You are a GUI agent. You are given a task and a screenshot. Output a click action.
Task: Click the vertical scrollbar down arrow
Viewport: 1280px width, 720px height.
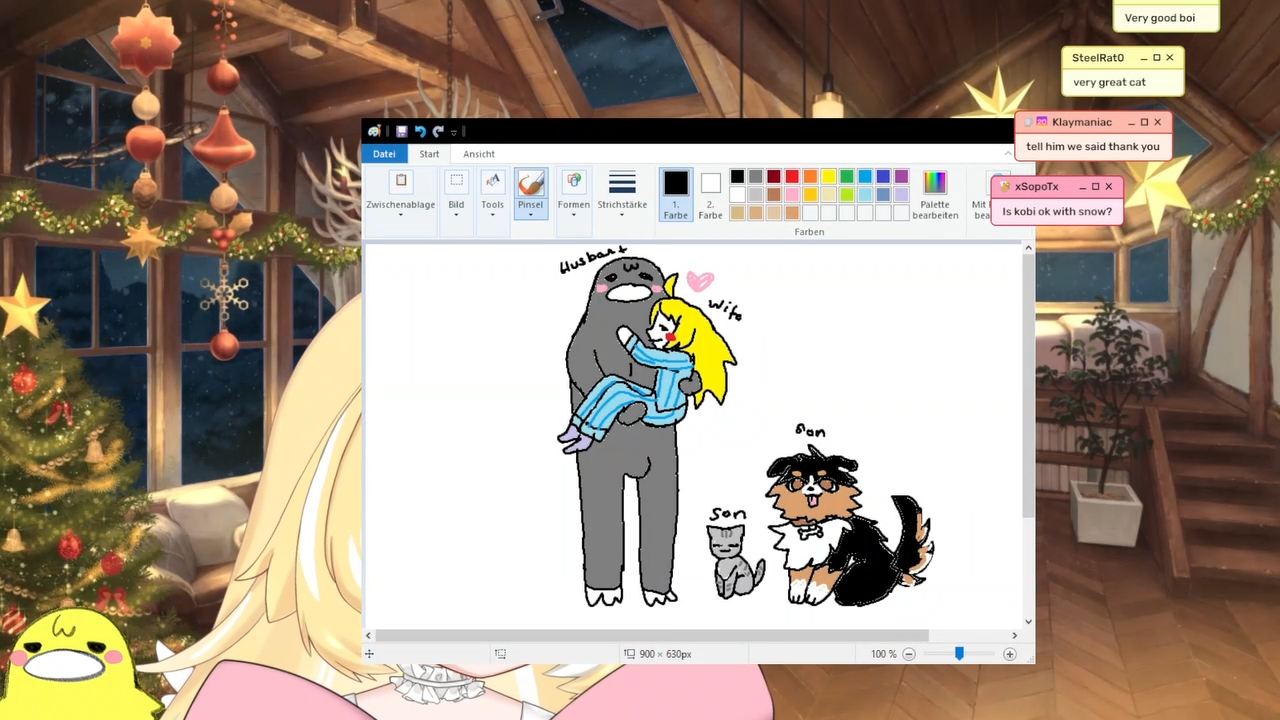(1028, 621)
